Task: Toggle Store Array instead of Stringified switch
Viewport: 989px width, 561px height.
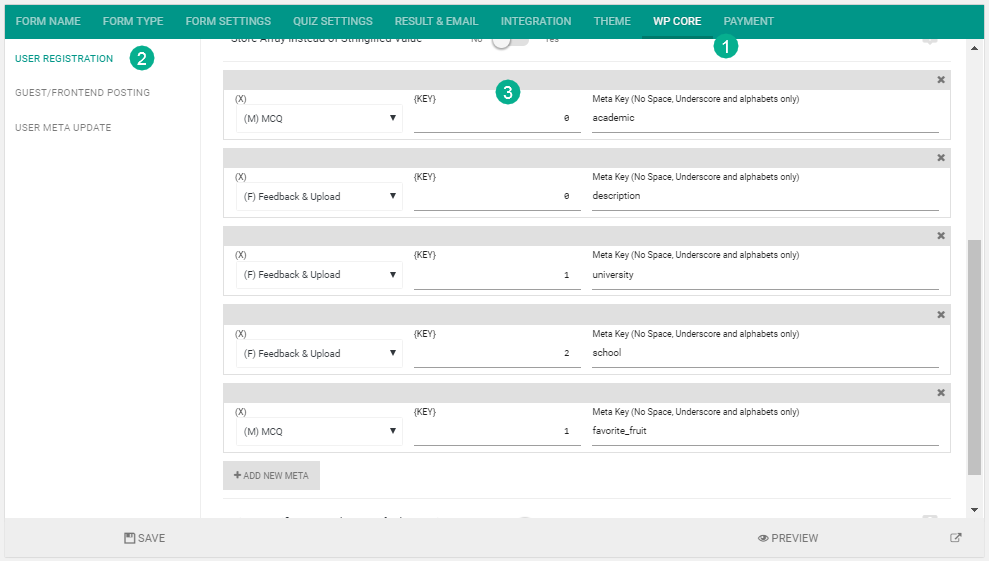Action: [510, 41]
